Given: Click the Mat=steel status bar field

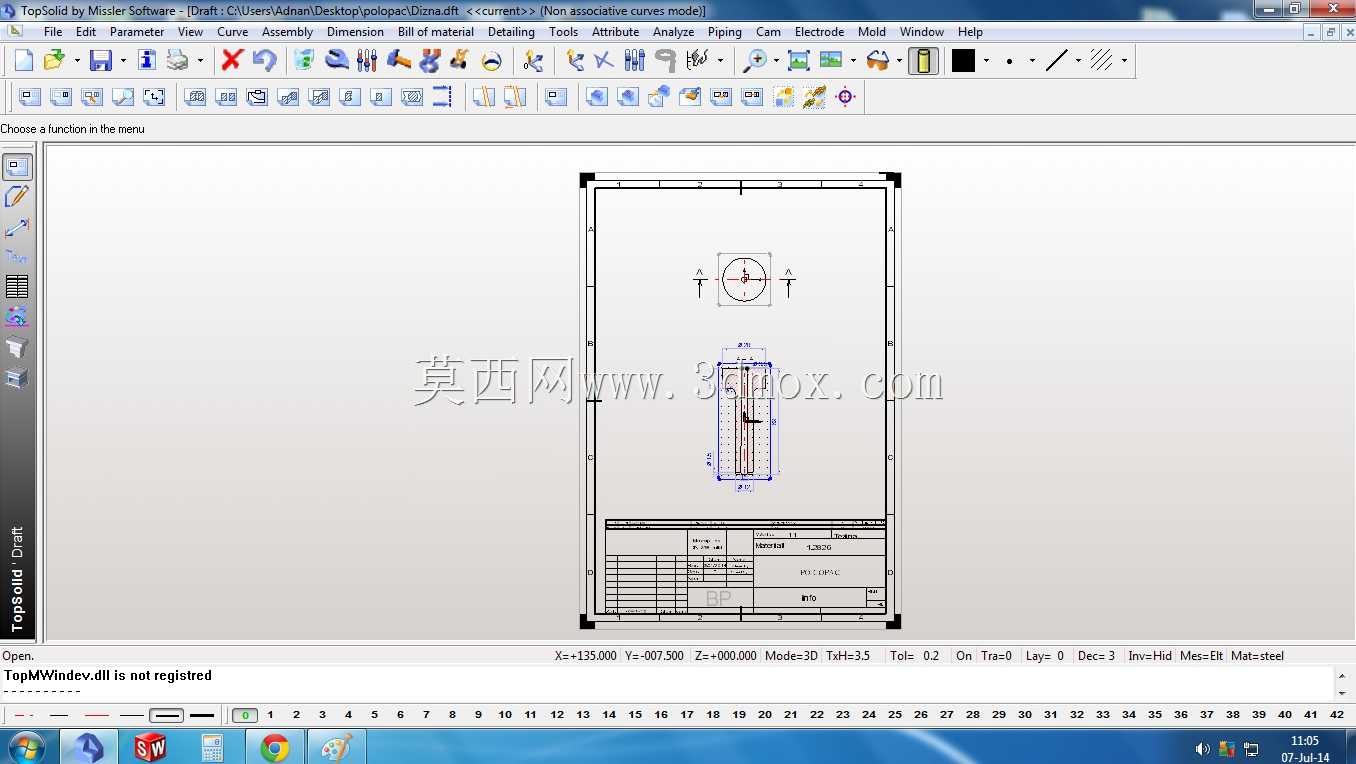Looking at the screenshot, I should [x=1257, y=656].
